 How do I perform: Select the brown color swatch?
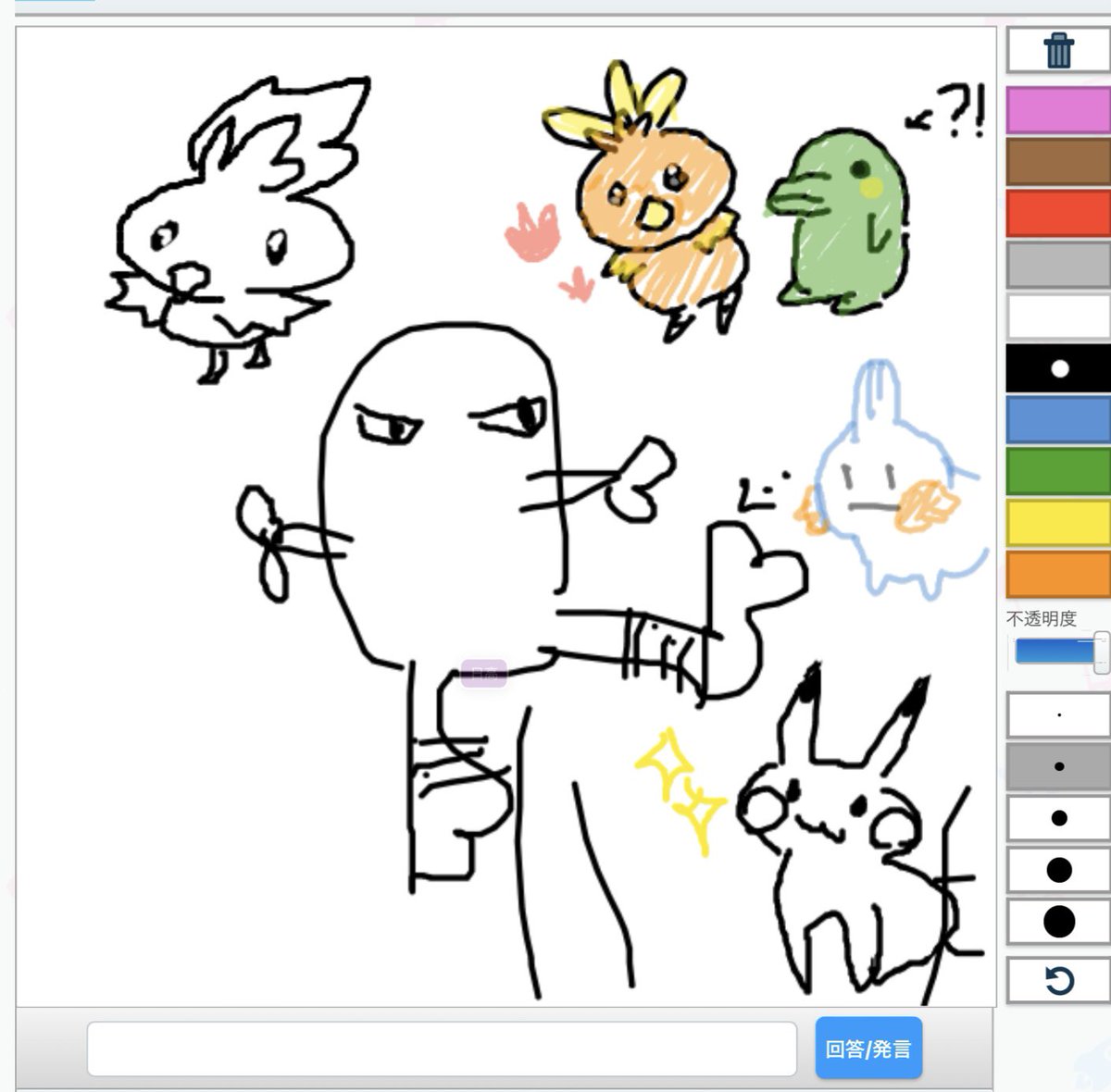point(1058,162)
